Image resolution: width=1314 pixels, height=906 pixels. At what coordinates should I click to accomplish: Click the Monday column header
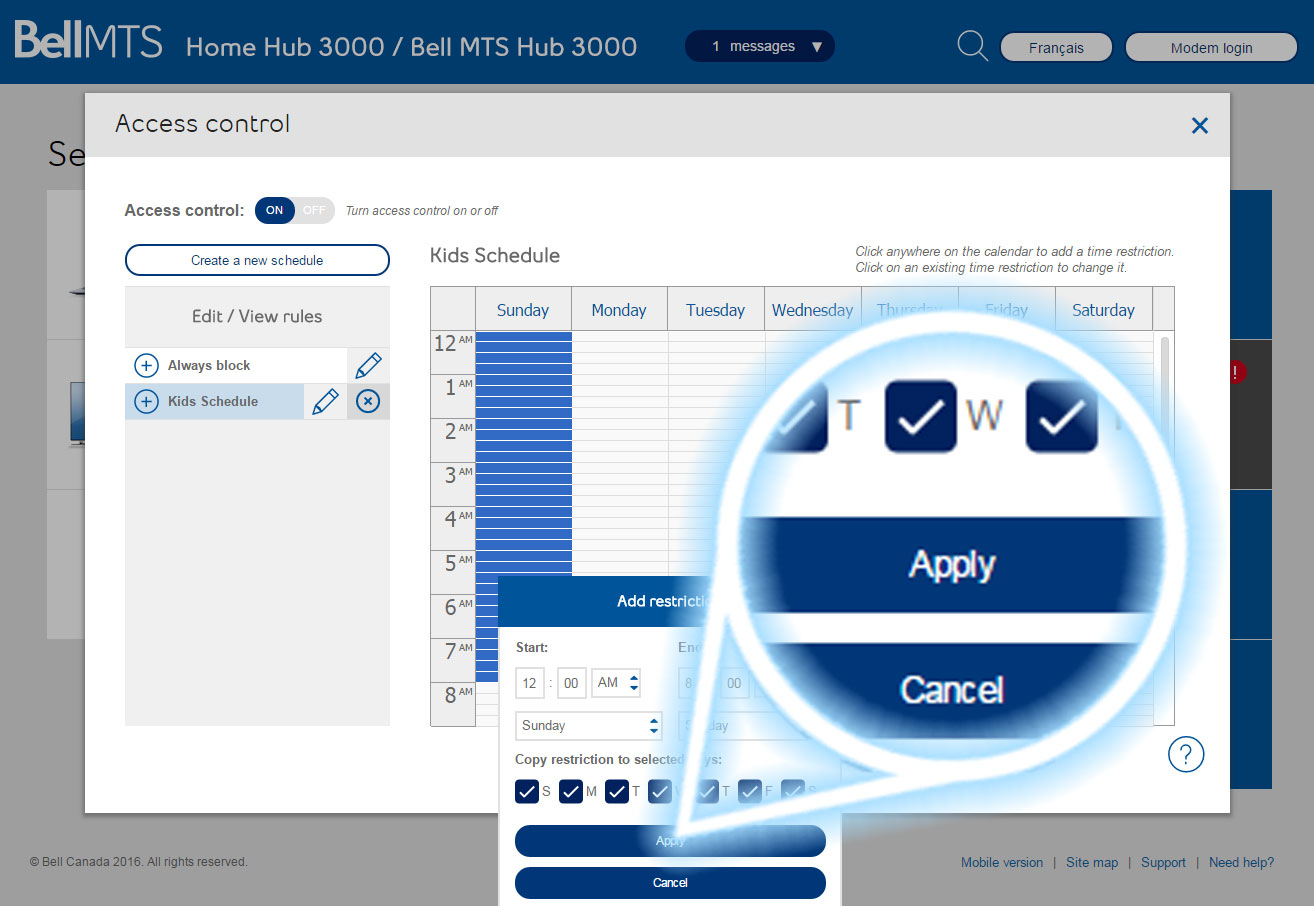pyautogui.click(x=619, y=309)
